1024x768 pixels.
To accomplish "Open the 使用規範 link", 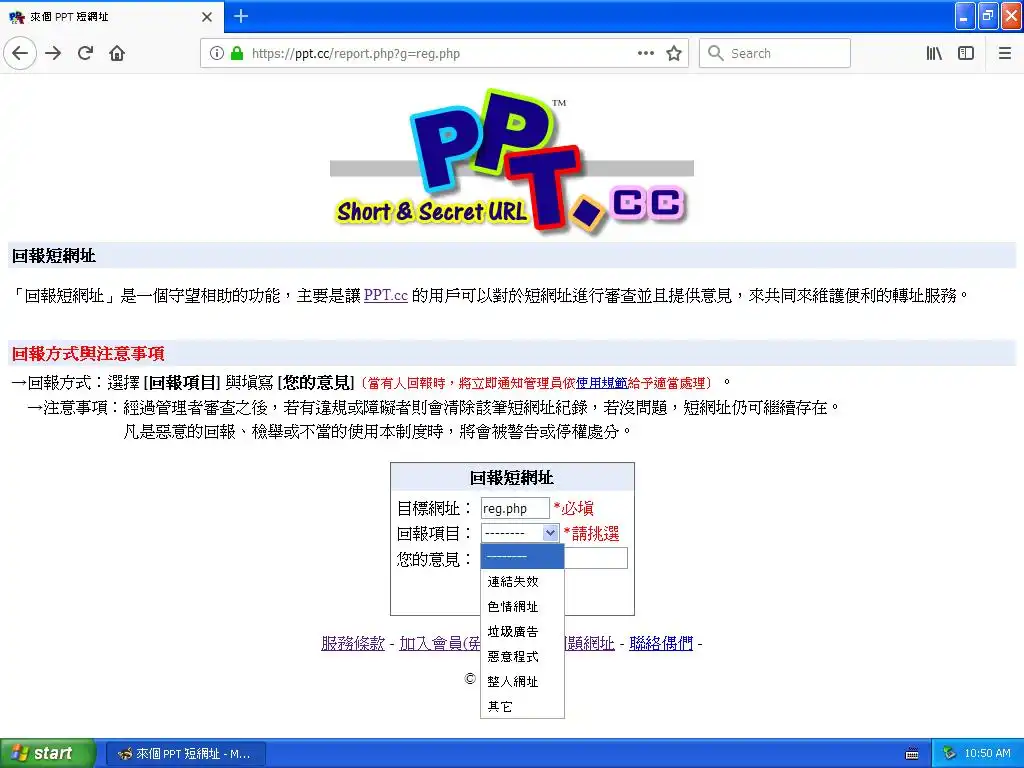I will coord(601,383).
